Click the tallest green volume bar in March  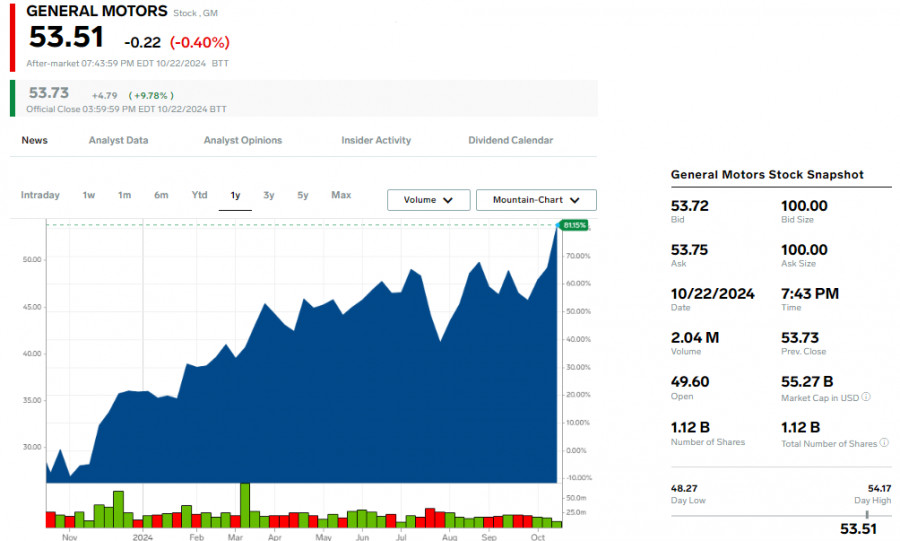coord(245,505)
